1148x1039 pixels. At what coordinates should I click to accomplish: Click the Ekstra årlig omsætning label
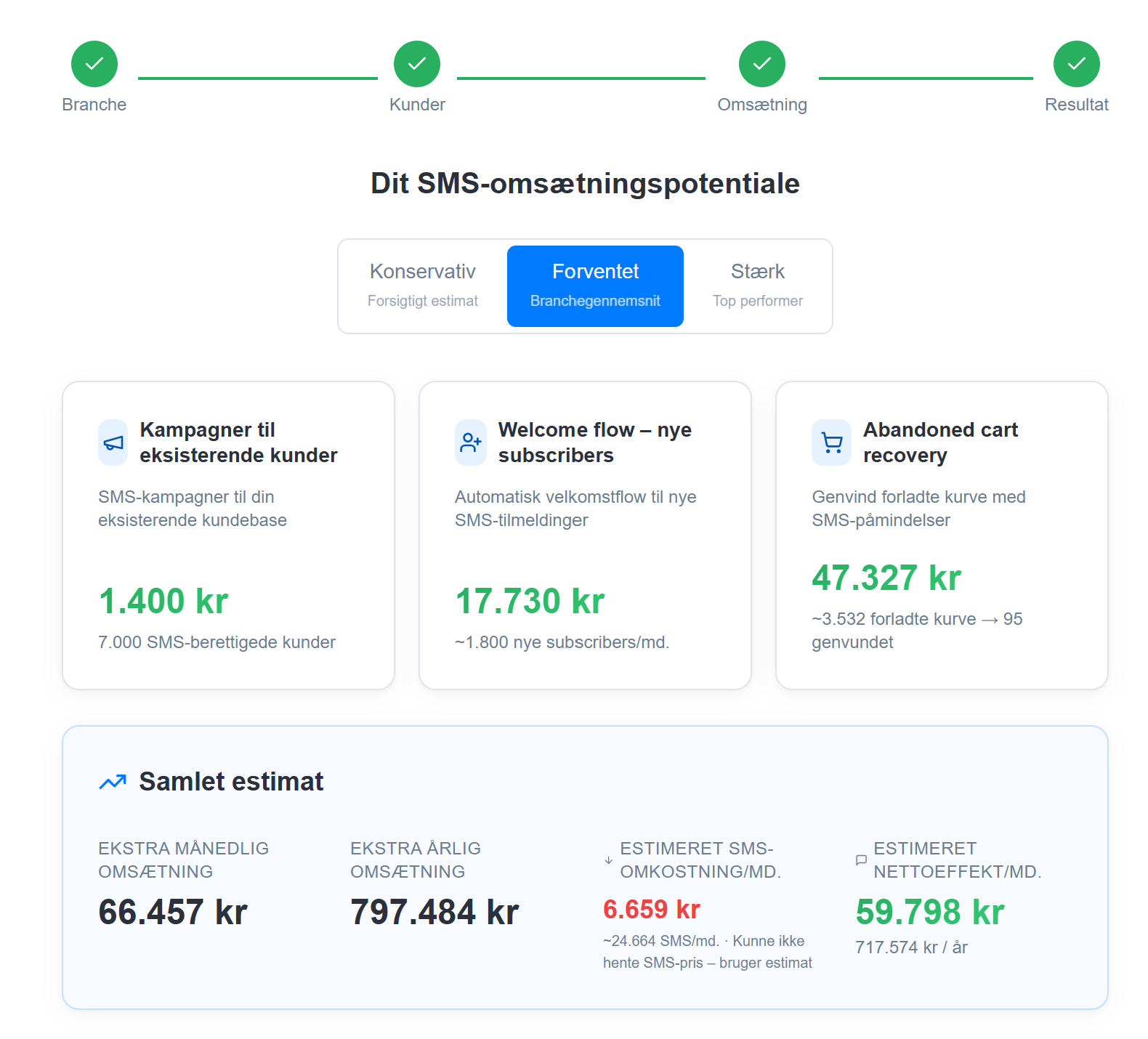click(416, 860)
